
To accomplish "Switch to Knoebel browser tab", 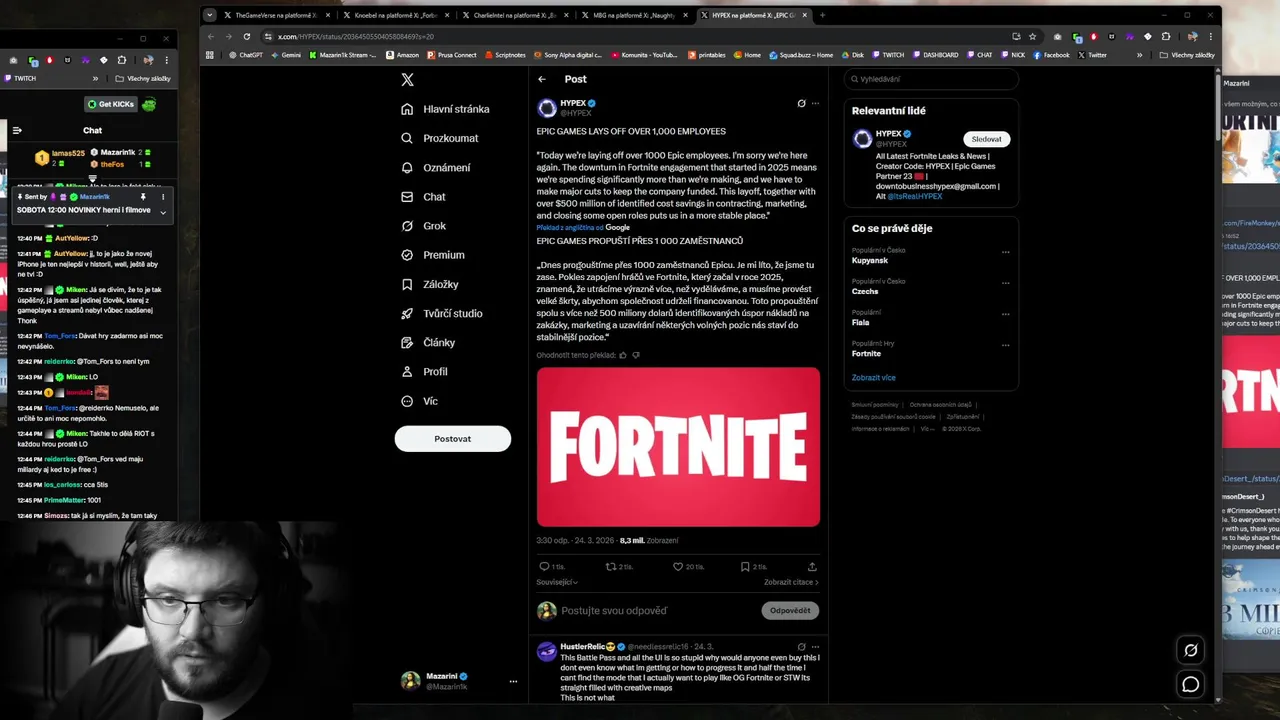I will 395,15.
